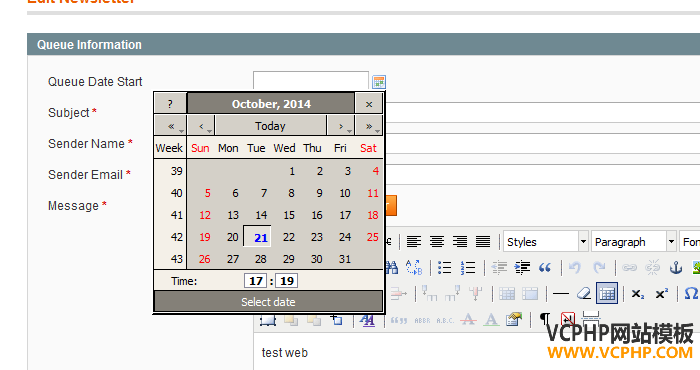
Task: Apply blockquote formatting
Action: click(x=545, y=268)
